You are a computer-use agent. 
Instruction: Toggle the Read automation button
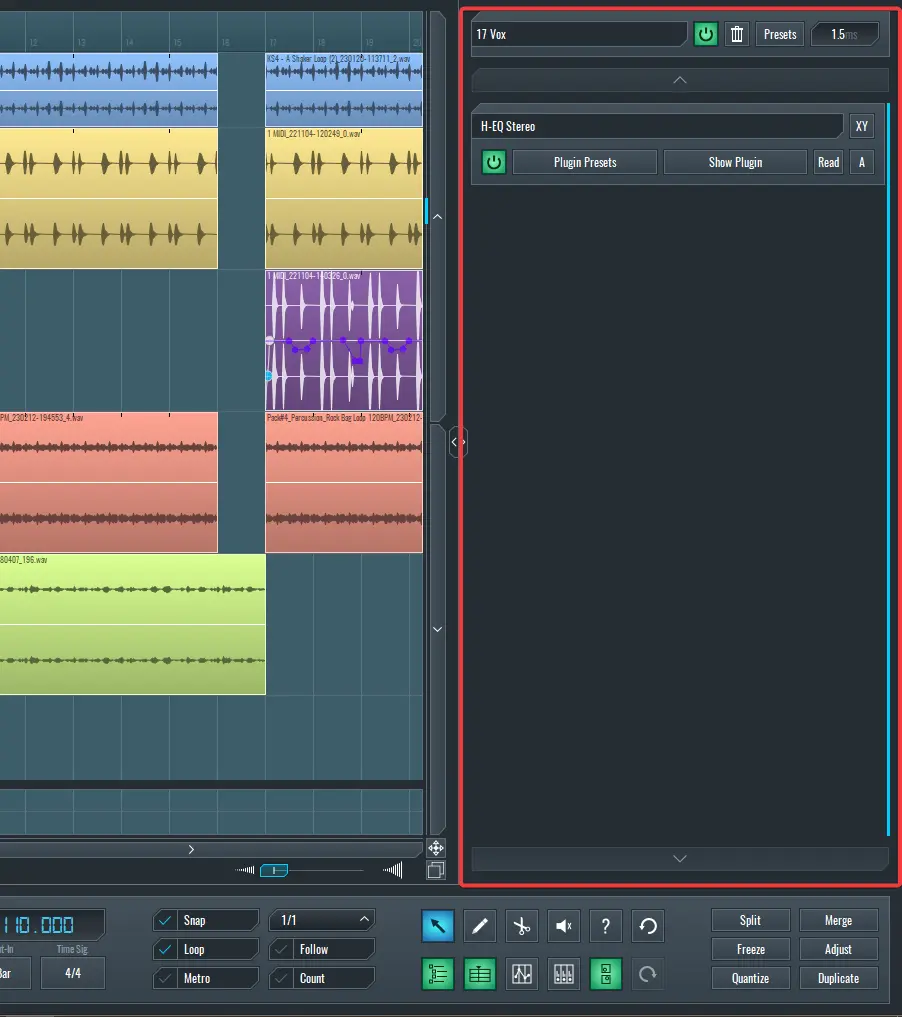click(828, 162)
